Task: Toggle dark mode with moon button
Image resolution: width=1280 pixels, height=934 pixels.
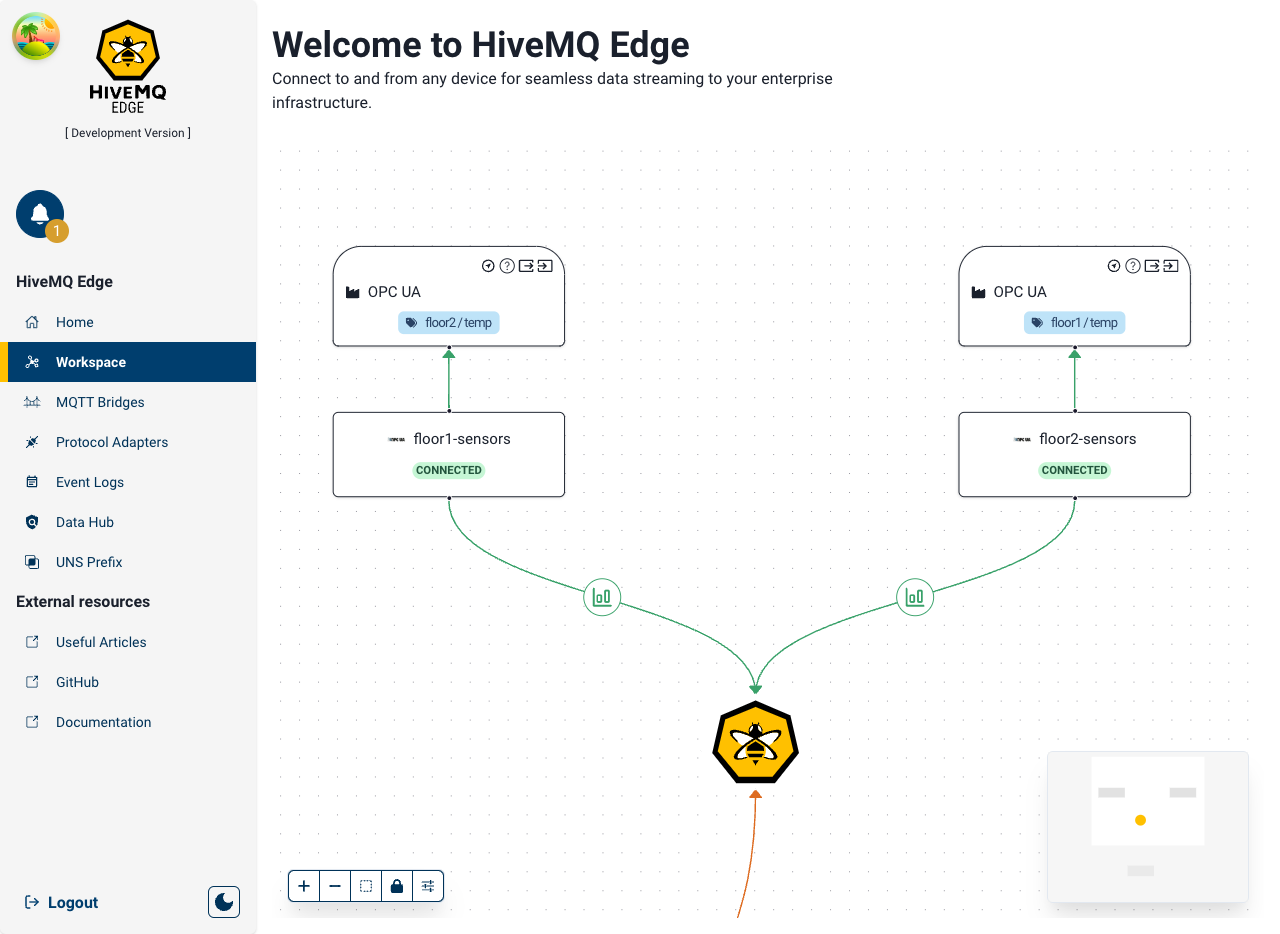Action: [x=224, y=901]
